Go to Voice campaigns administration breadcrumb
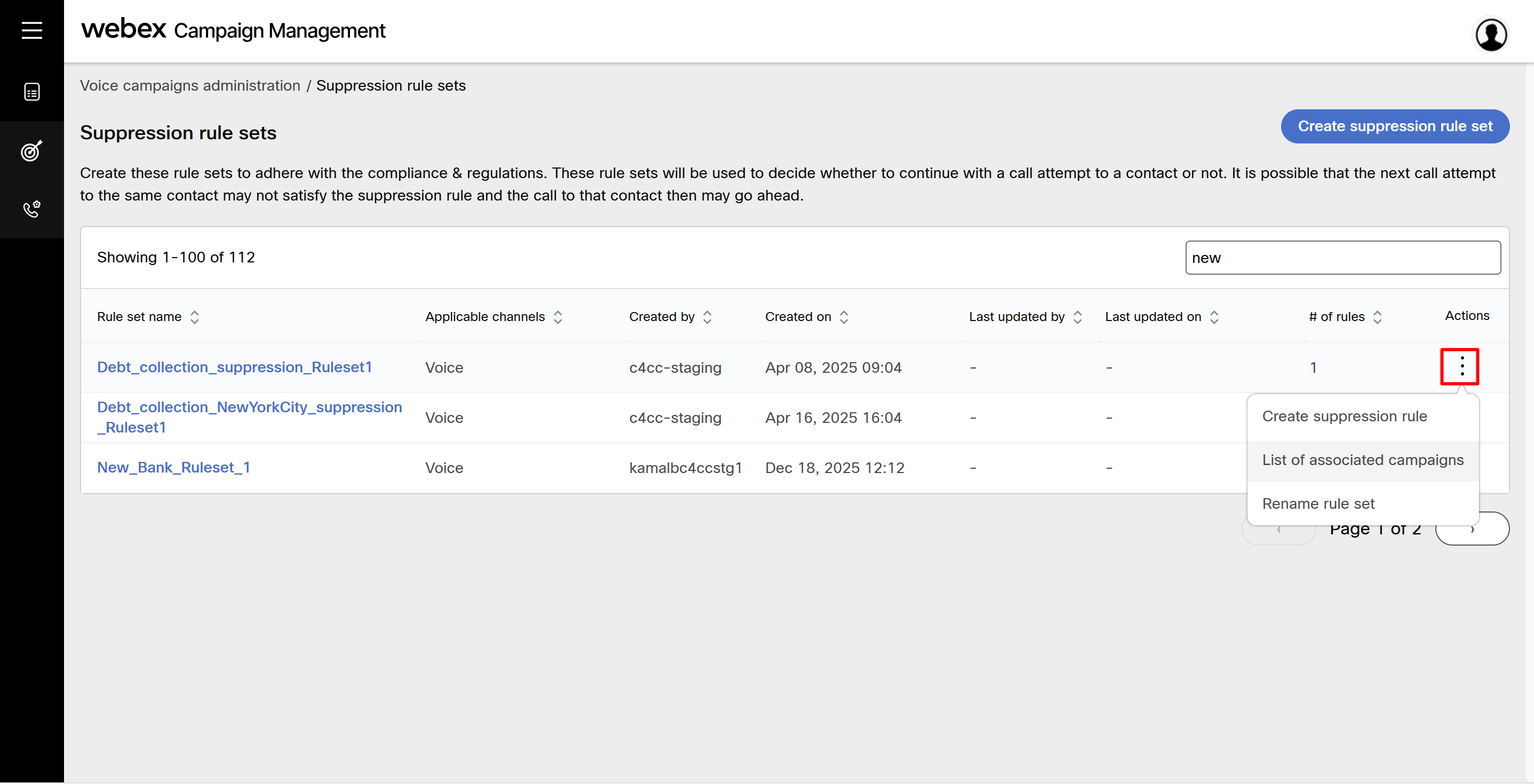Screen dimensions: 1534x784 (x=190, y=86)
